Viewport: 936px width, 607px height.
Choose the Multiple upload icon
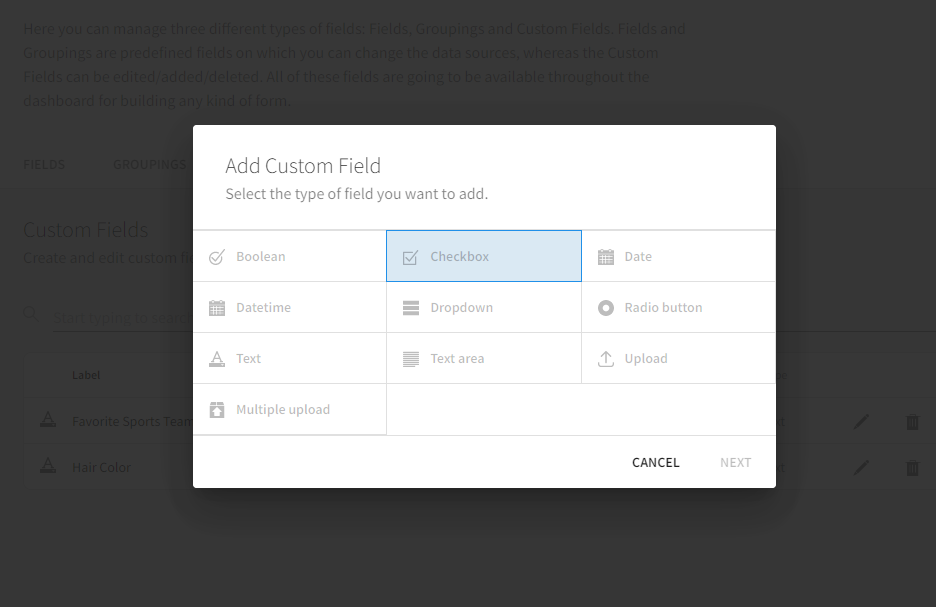[216, 410]
